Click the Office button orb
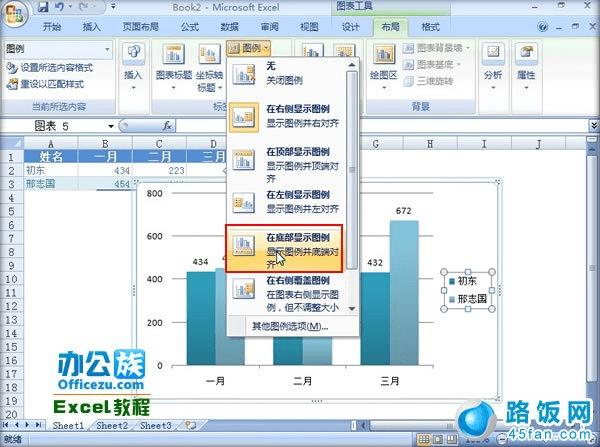The height and width of the screenshot is (447, 600). click(x=14, y=14)
